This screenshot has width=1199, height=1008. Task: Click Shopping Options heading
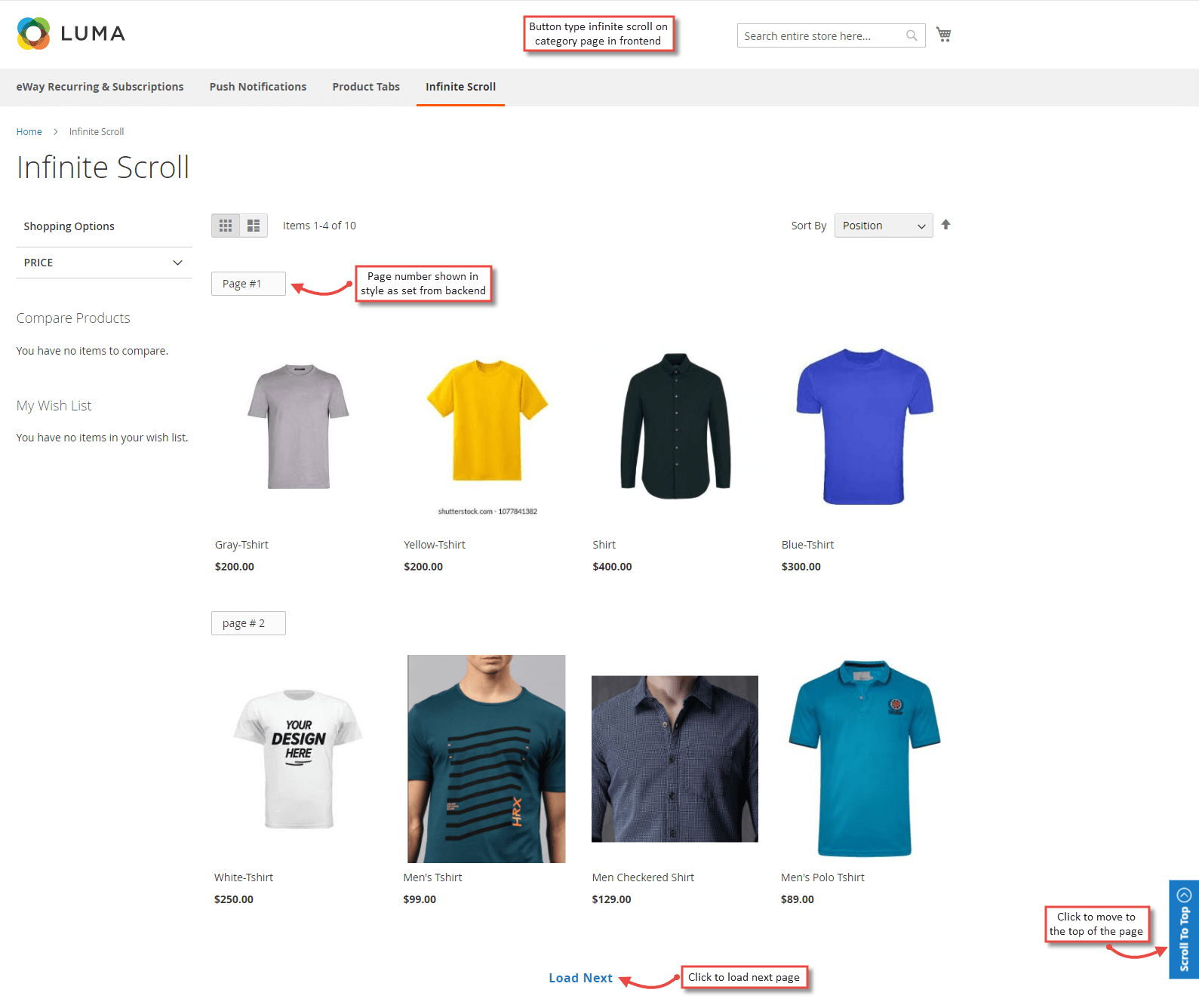69,226
